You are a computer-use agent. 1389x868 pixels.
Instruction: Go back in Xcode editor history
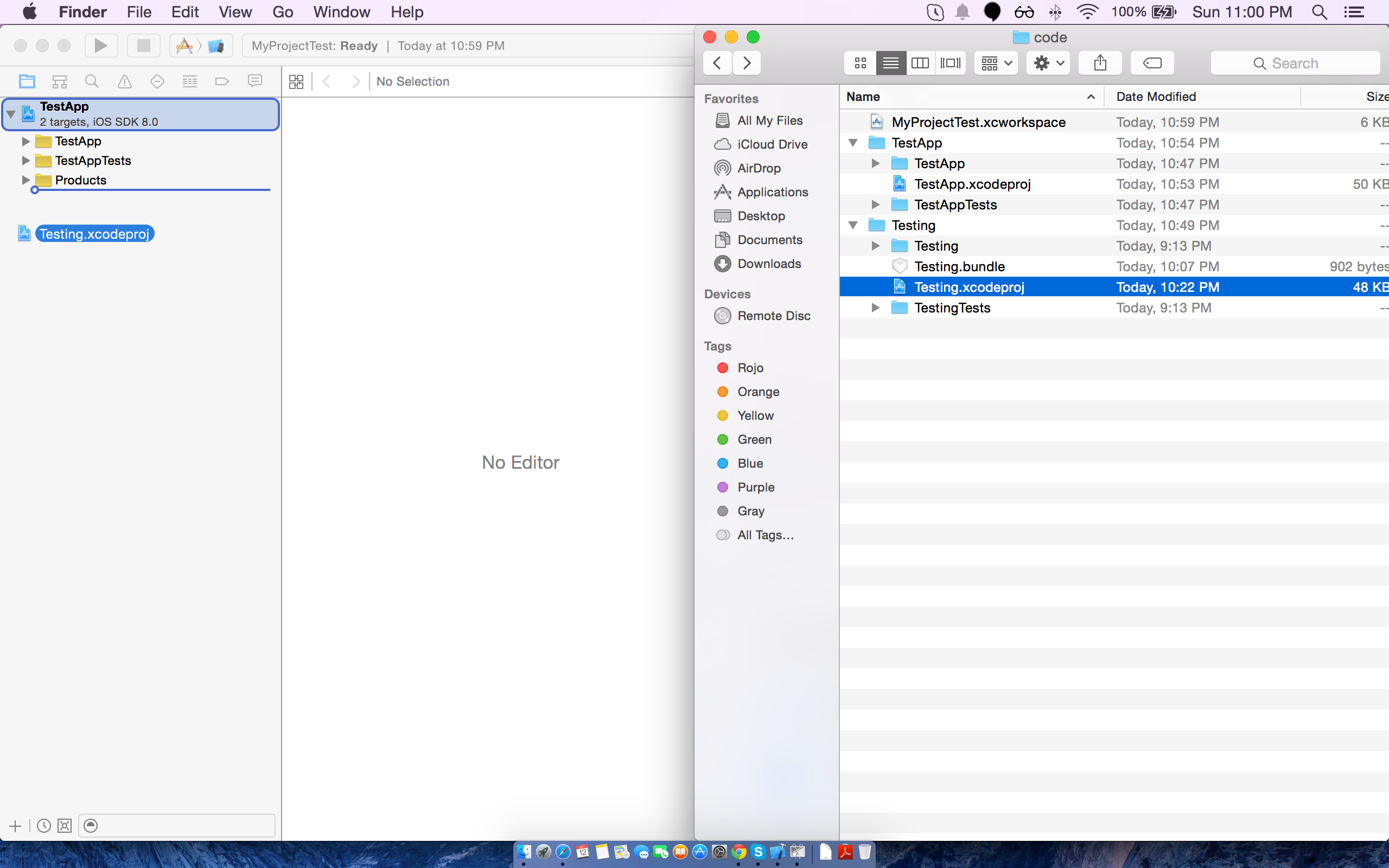[327, 81]
